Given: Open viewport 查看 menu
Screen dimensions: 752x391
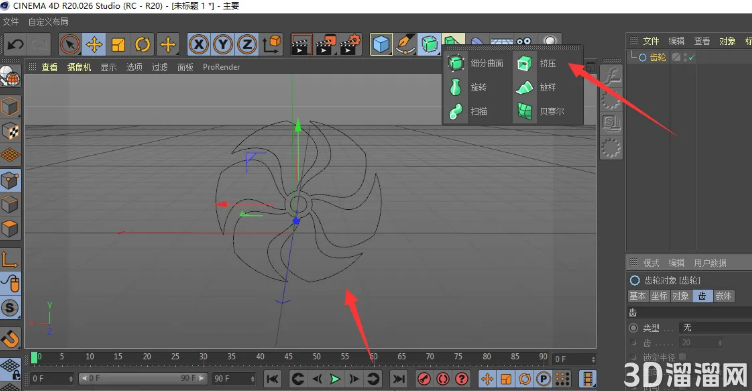Looking at the screenshot, I should 49,67.
